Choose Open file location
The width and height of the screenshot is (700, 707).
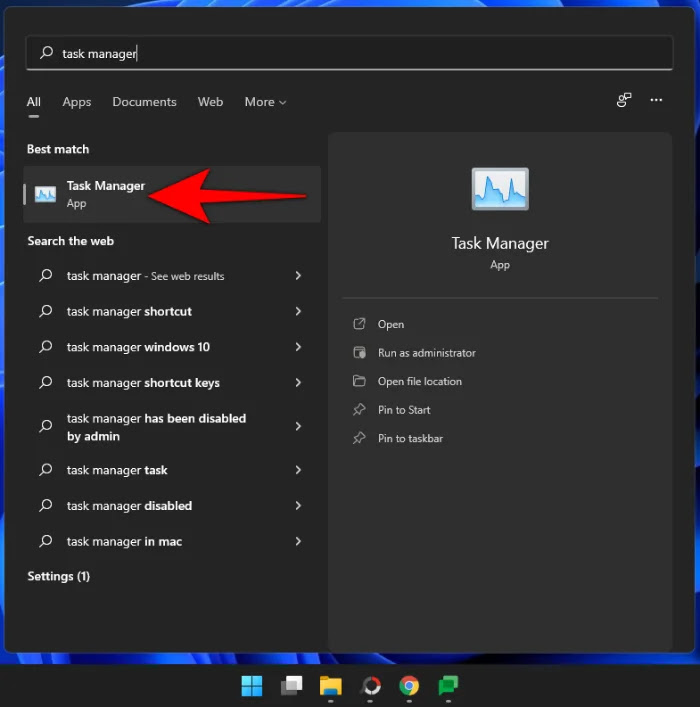tap(419, 381)
